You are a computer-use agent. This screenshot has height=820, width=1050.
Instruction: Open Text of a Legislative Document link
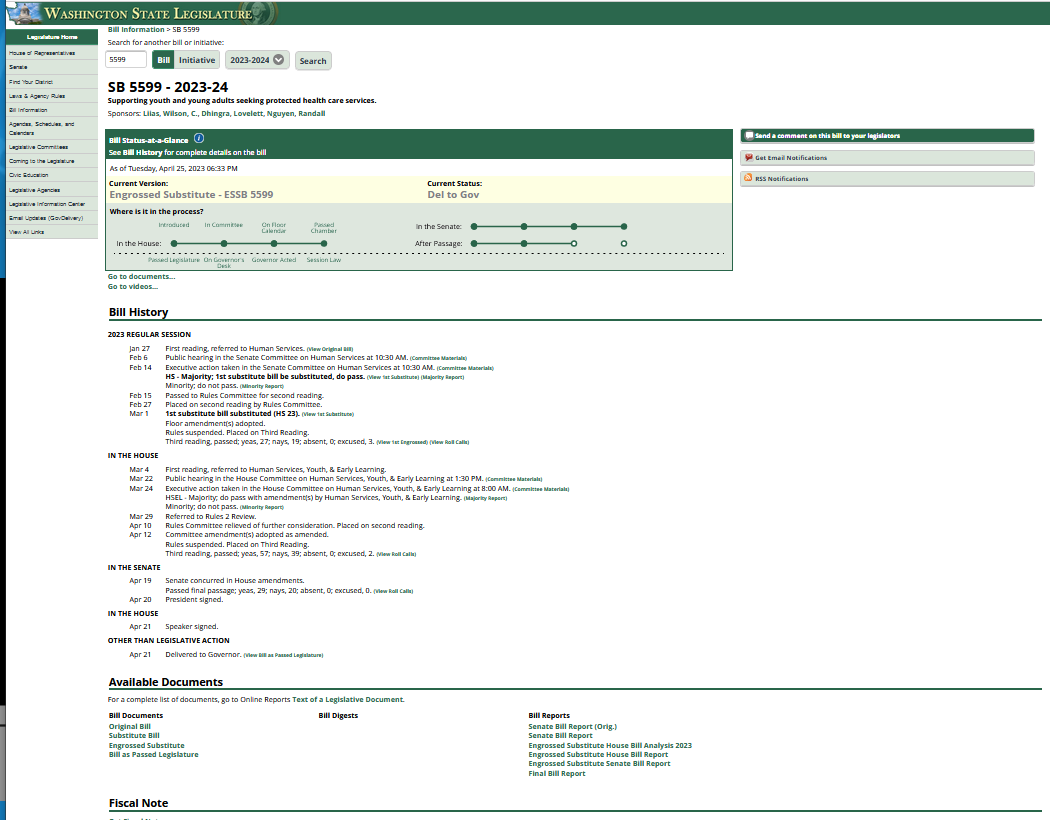[348, 700]
